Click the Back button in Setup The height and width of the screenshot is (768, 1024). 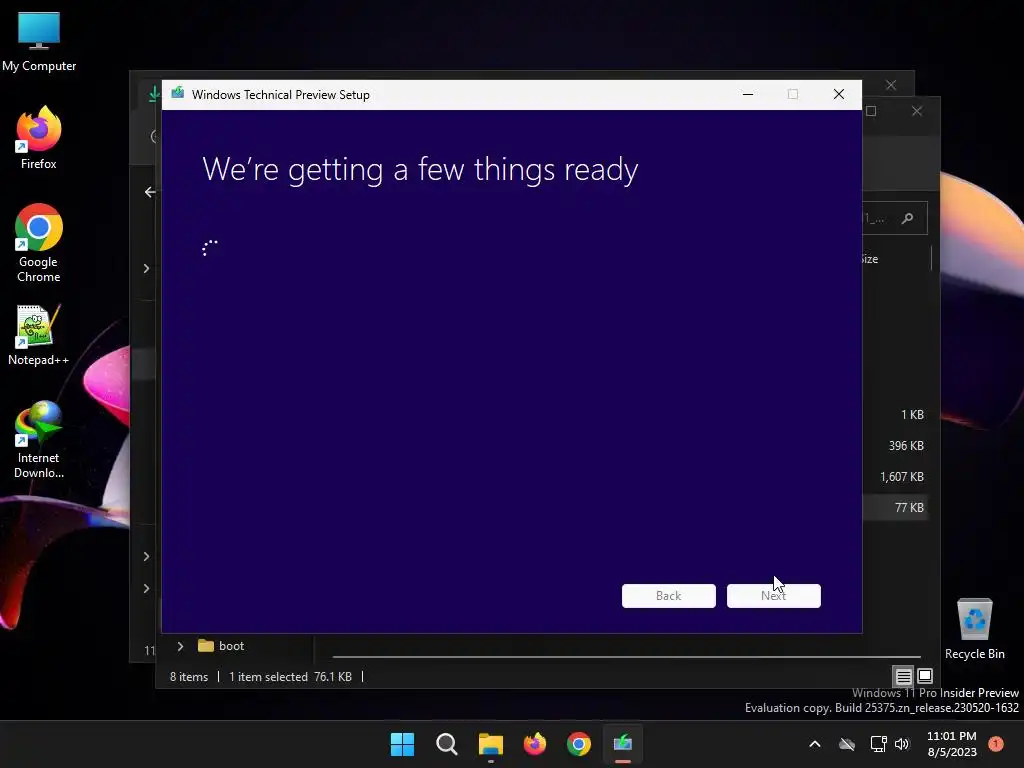pos(668,596)
